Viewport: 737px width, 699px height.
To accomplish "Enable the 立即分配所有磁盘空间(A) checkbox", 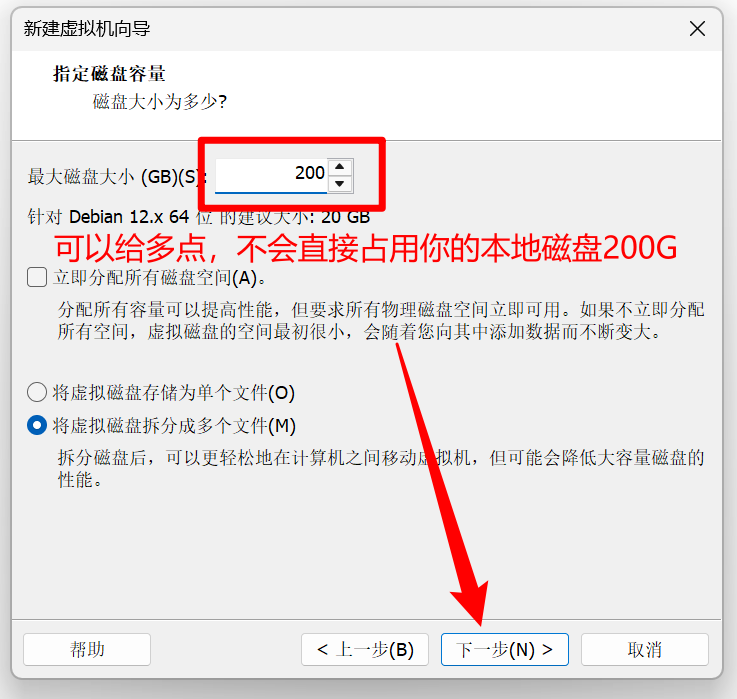I will tap(37, 277).
